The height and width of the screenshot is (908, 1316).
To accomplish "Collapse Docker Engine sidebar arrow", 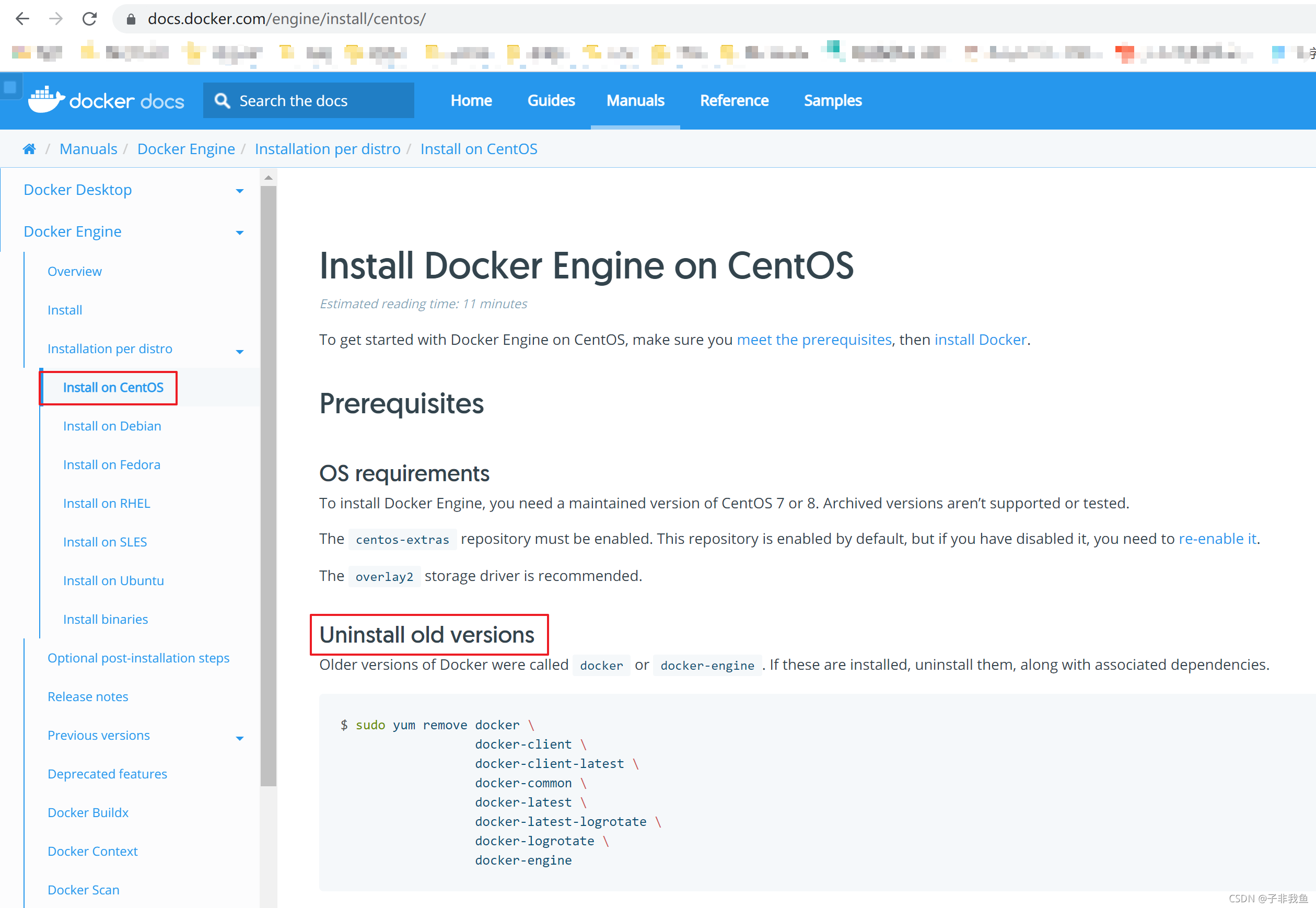I will (239, 232).
